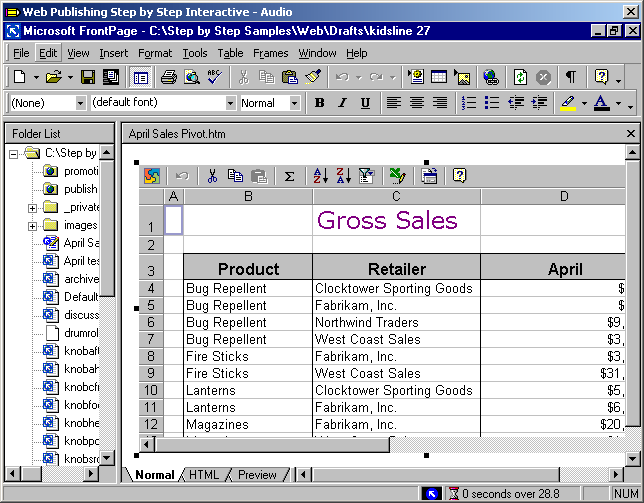Image resolution: width=644 pixels, height=503 pixels.
Task: Click column C header in spreadsheet
Action: coord(396,196)
